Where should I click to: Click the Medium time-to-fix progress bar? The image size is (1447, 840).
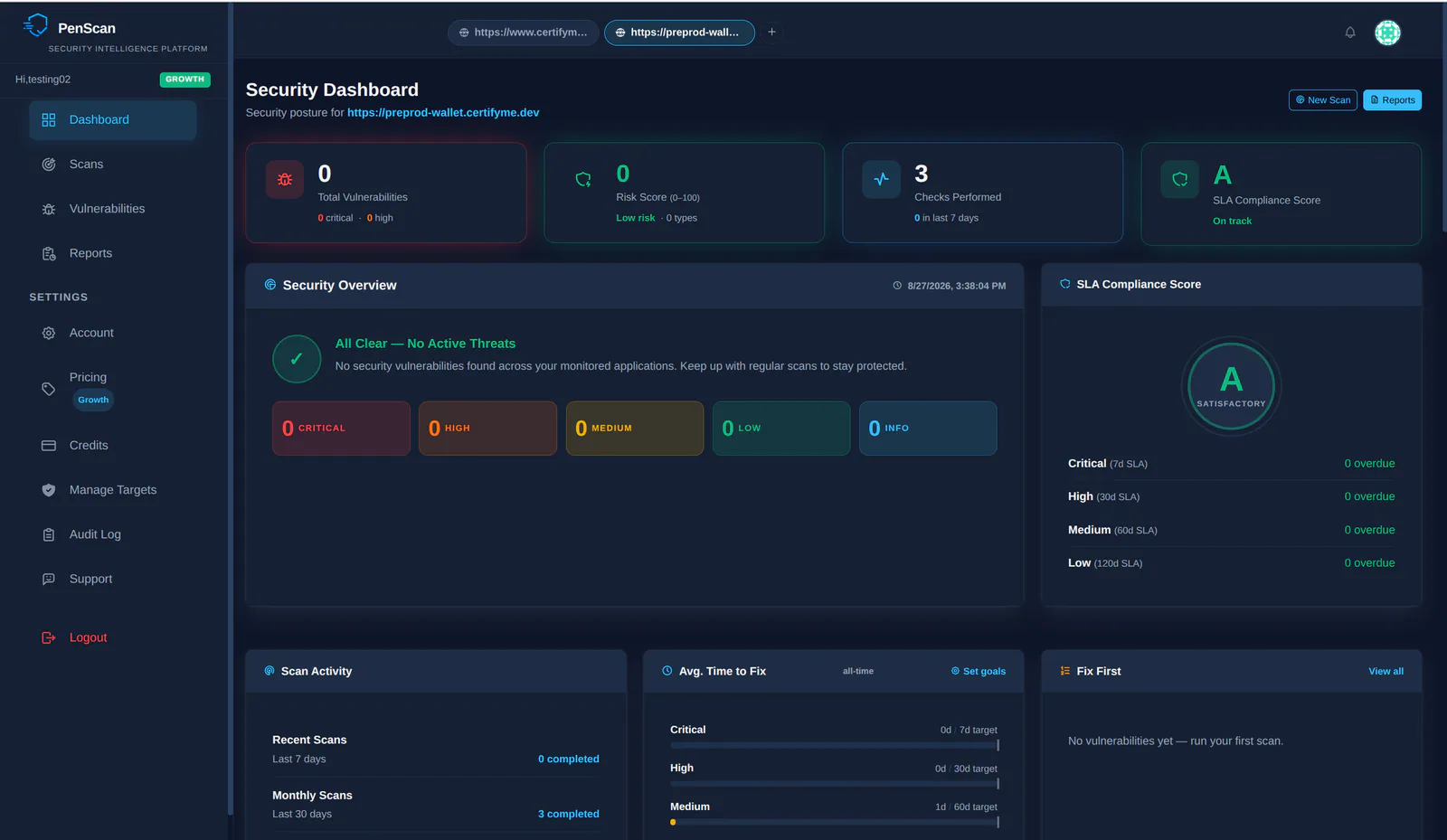point(835,823)
